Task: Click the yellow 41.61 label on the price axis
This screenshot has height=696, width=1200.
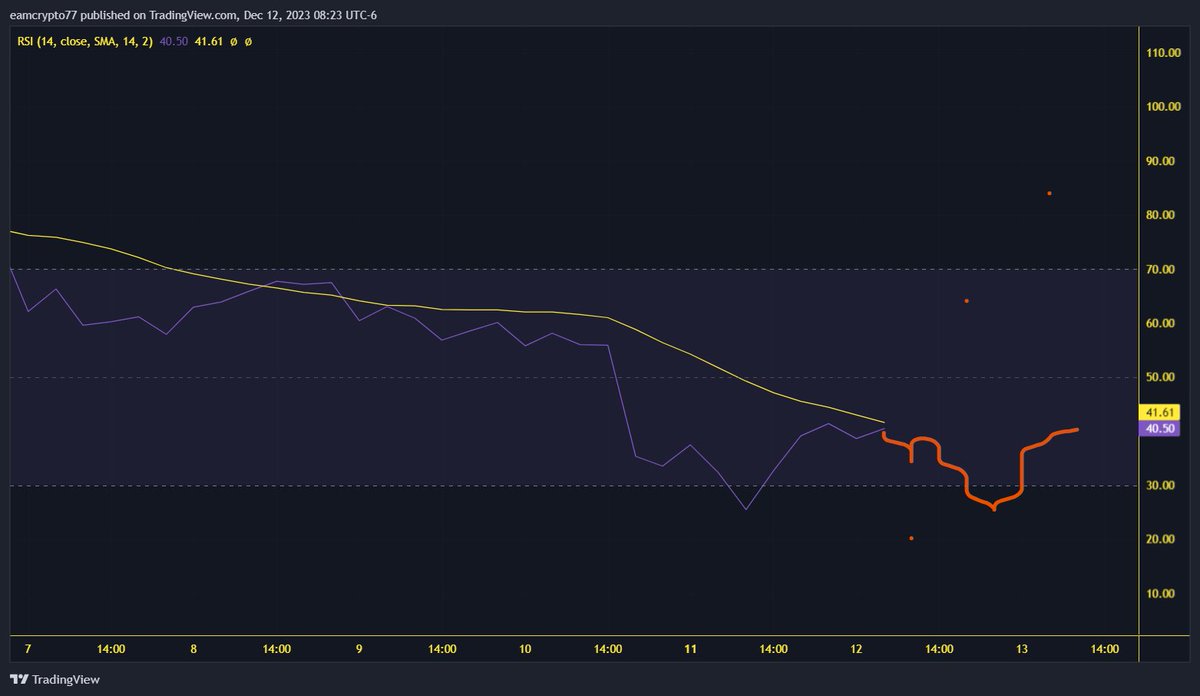Action: click(x=1160, y=412)
